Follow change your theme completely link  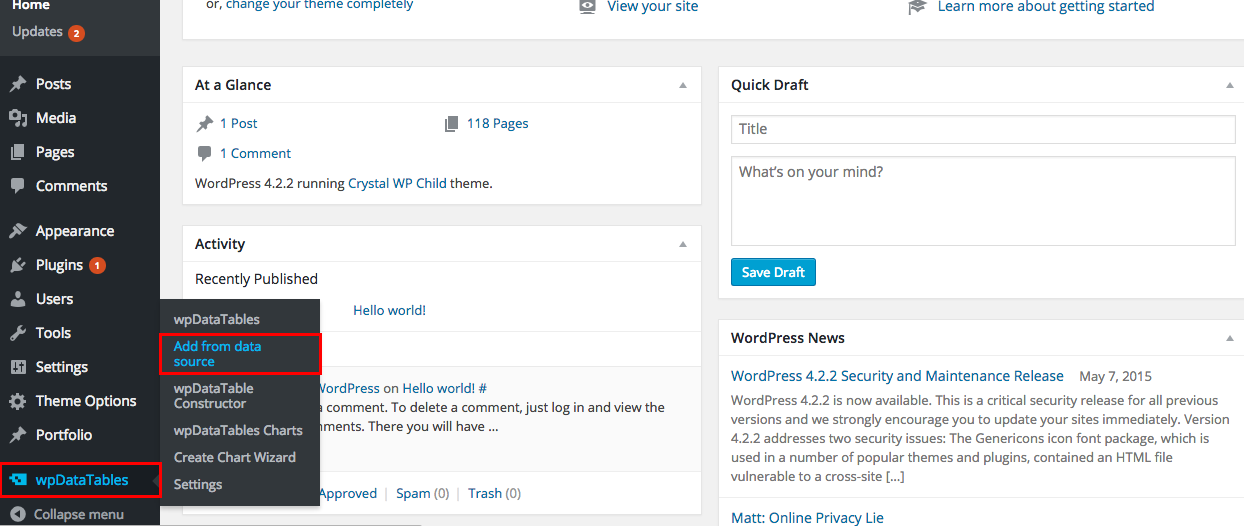[x=320, y=5]
